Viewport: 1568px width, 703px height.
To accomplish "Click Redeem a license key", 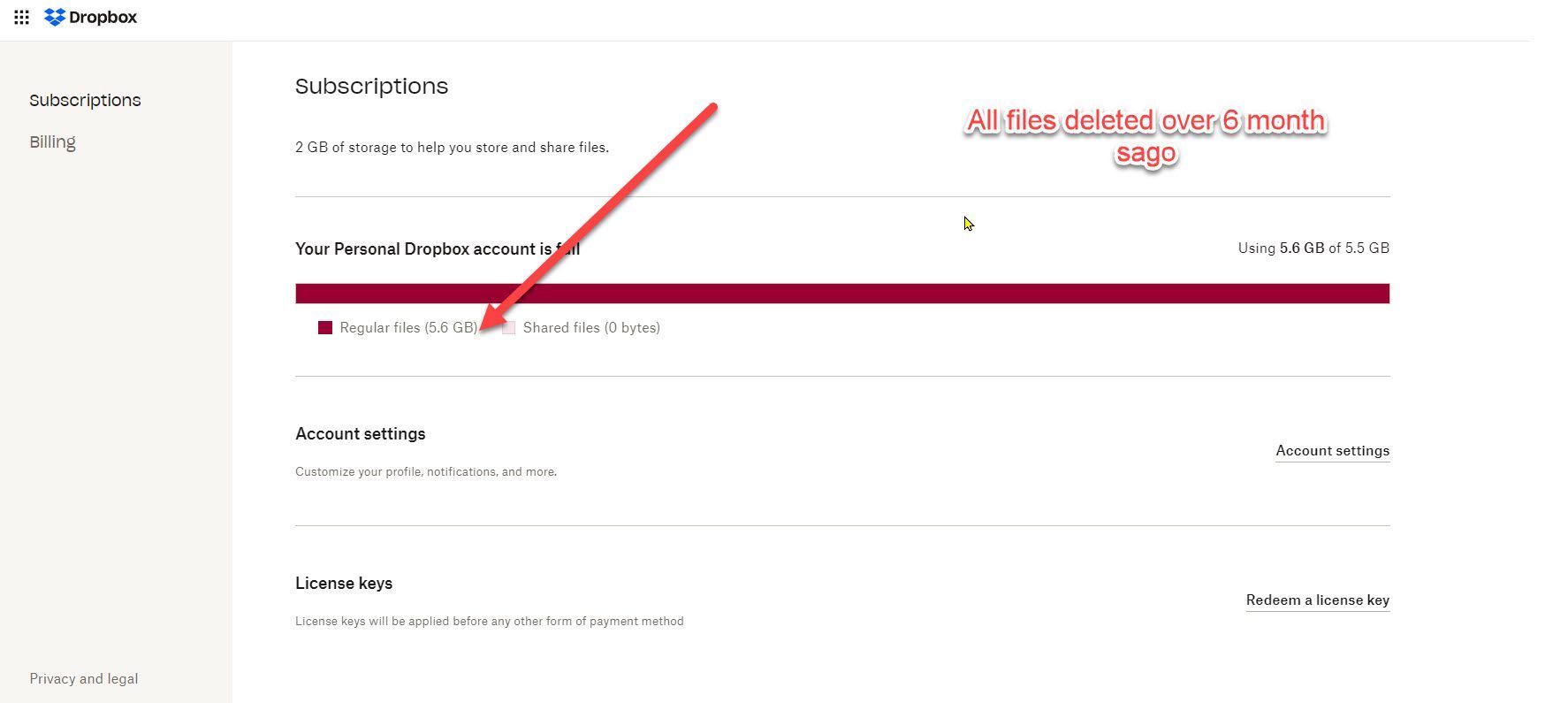I will [x=1317, y=600].
